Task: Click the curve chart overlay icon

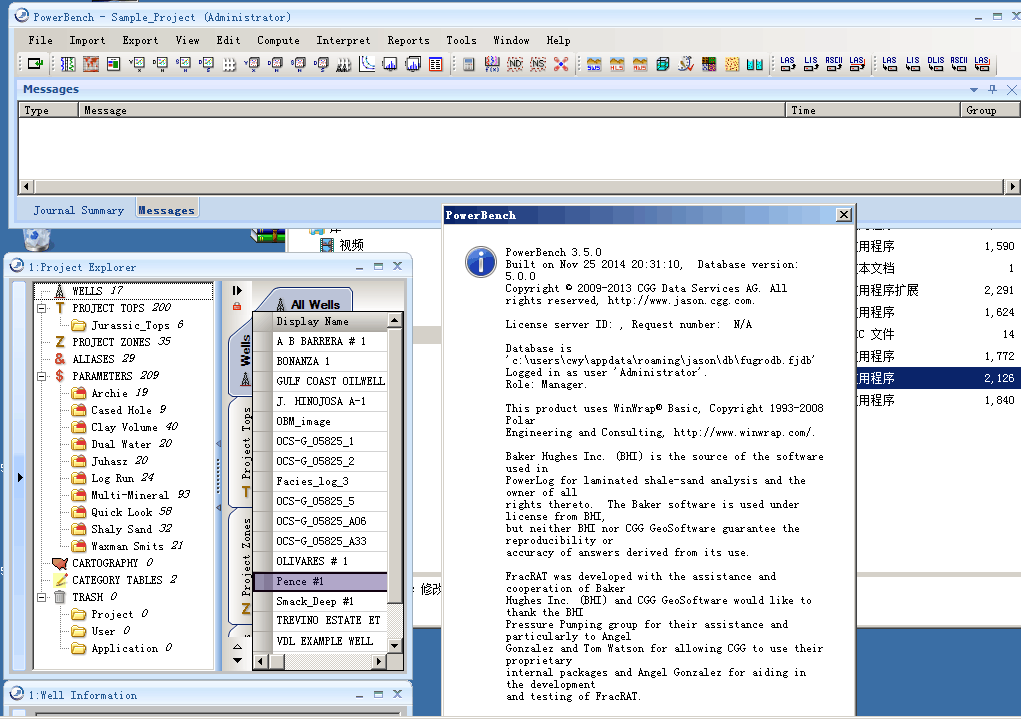Action: [x=367, y=64]
